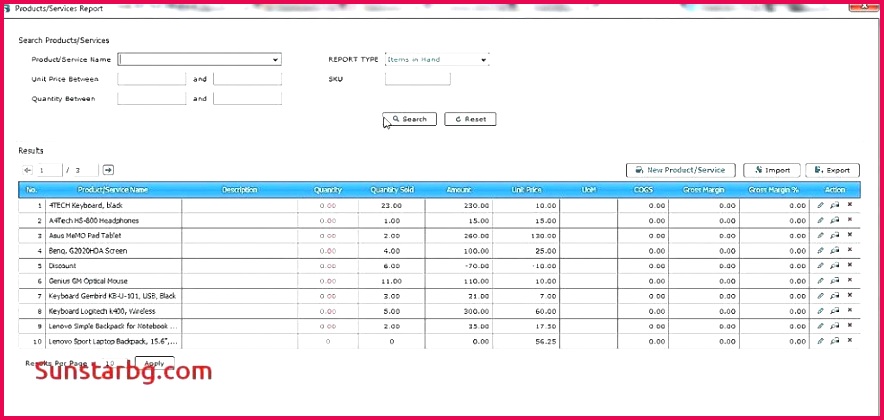Sort by Quantity Sold column header

(392, 189)
